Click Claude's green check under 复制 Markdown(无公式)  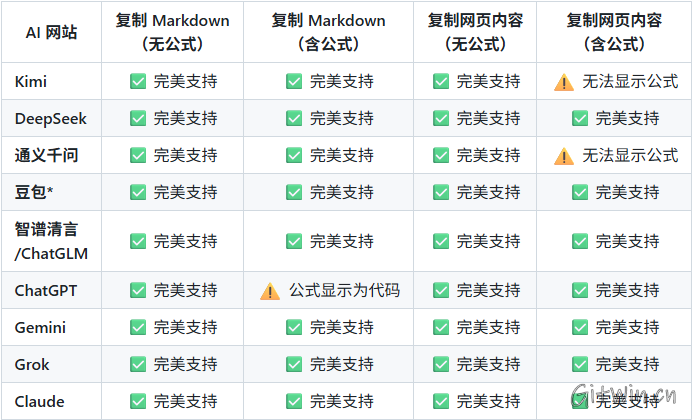pyautogui.click(x=138, y=402)
